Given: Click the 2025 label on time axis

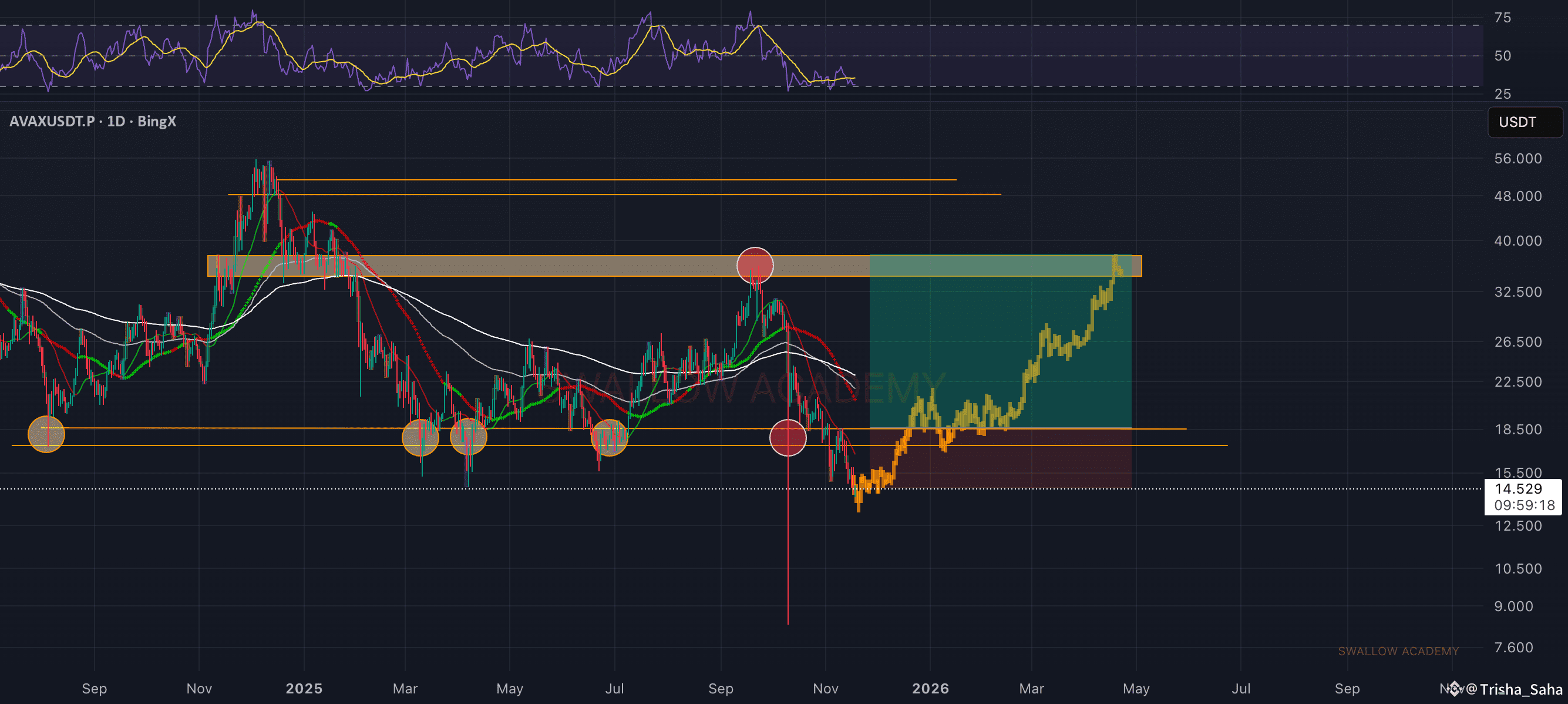Looking at the screenshot, I should tap(304, 689).
